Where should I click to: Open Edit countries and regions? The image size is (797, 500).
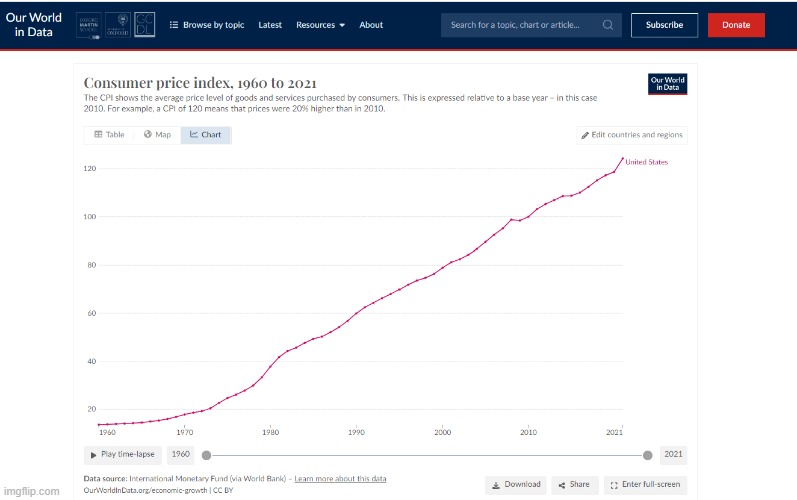point(633,135)
